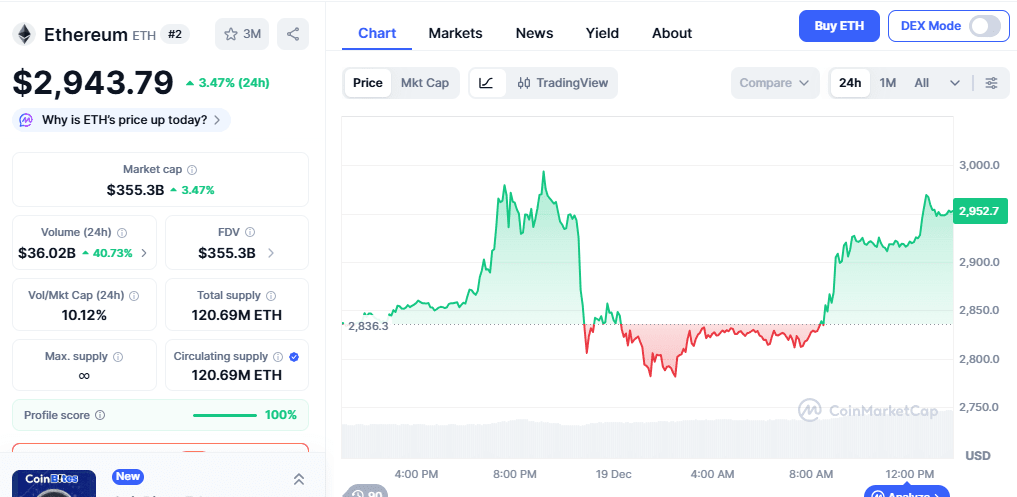Click the Buy ETH button

point(839,26)
